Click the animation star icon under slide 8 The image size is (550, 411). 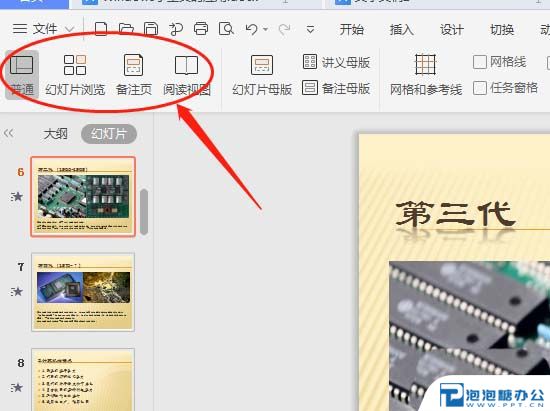click(x=16, y=388)
